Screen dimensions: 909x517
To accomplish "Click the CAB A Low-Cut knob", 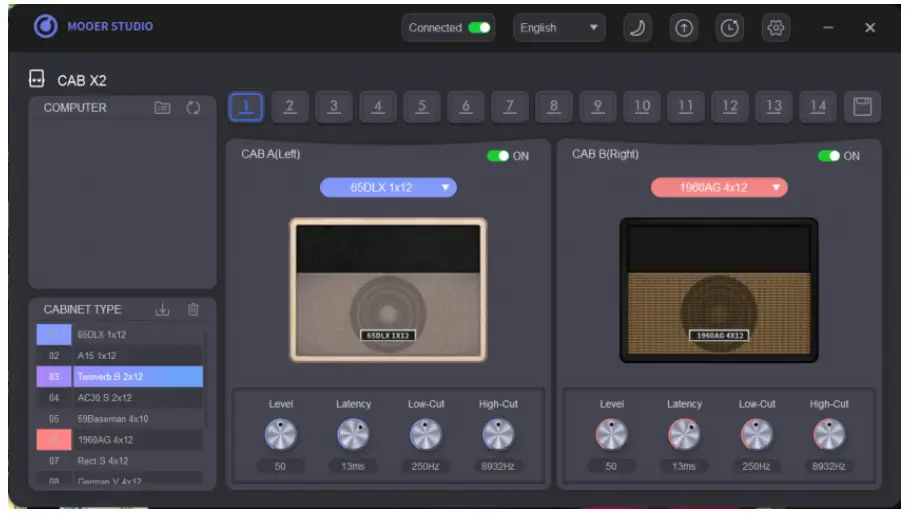I will [x=426, y=434].
